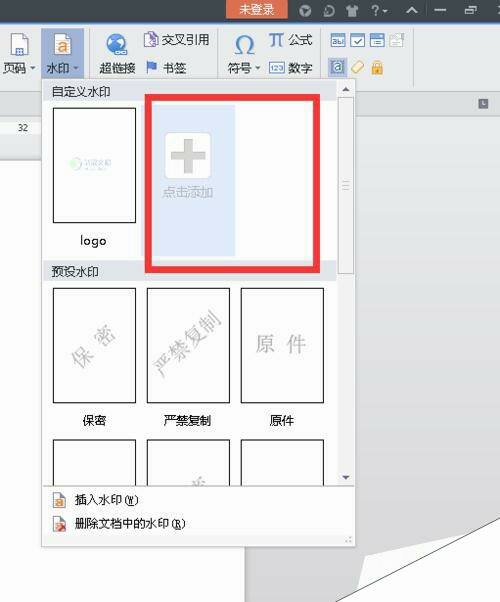Apply the 保密 preset watermark
The height and width of the screenshot is (602, 500).
point(94,346)
